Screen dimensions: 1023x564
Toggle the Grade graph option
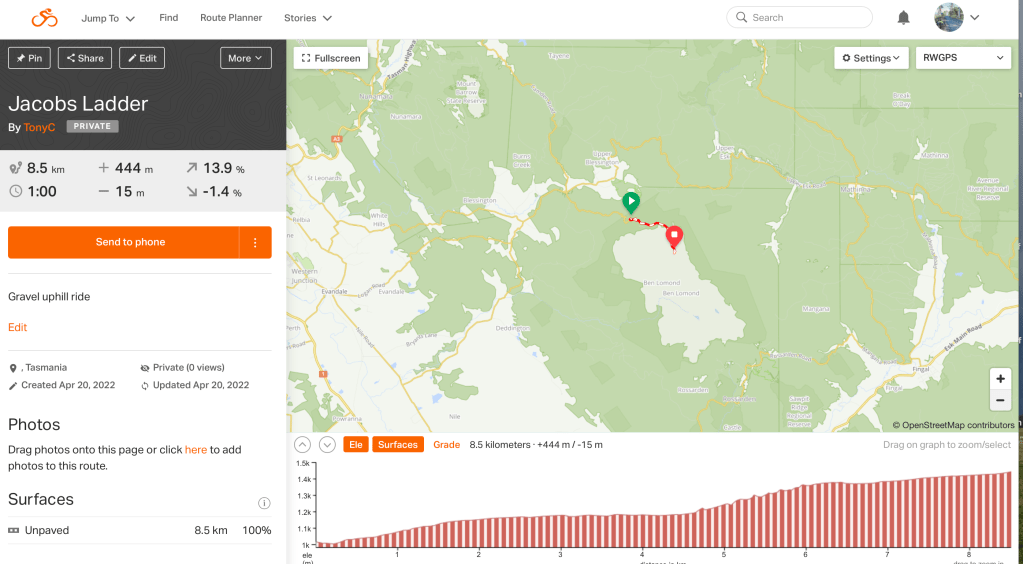[446, 445]
